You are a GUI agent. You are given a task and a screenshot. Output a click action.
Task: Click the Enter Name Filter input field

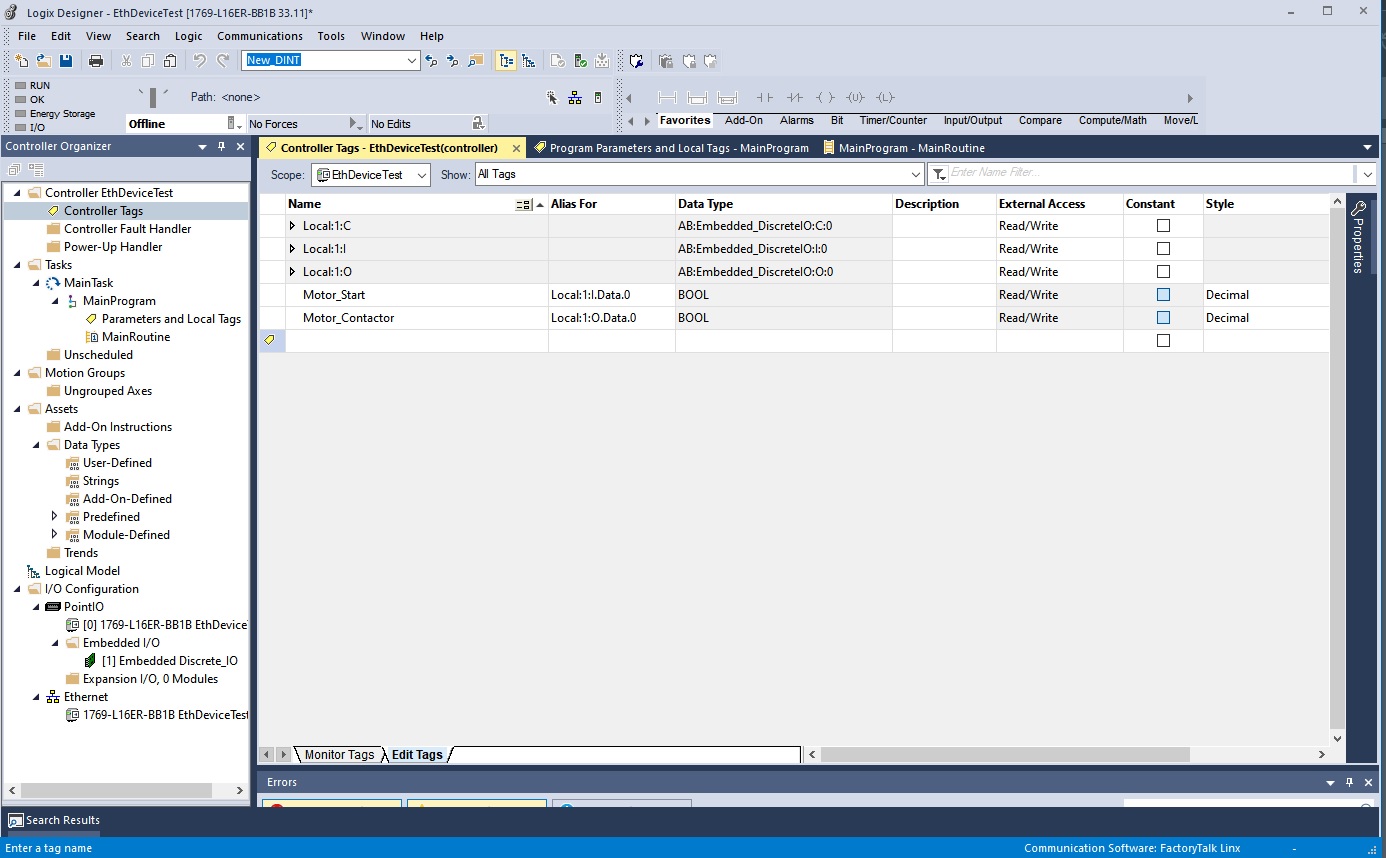(1150, 173)
